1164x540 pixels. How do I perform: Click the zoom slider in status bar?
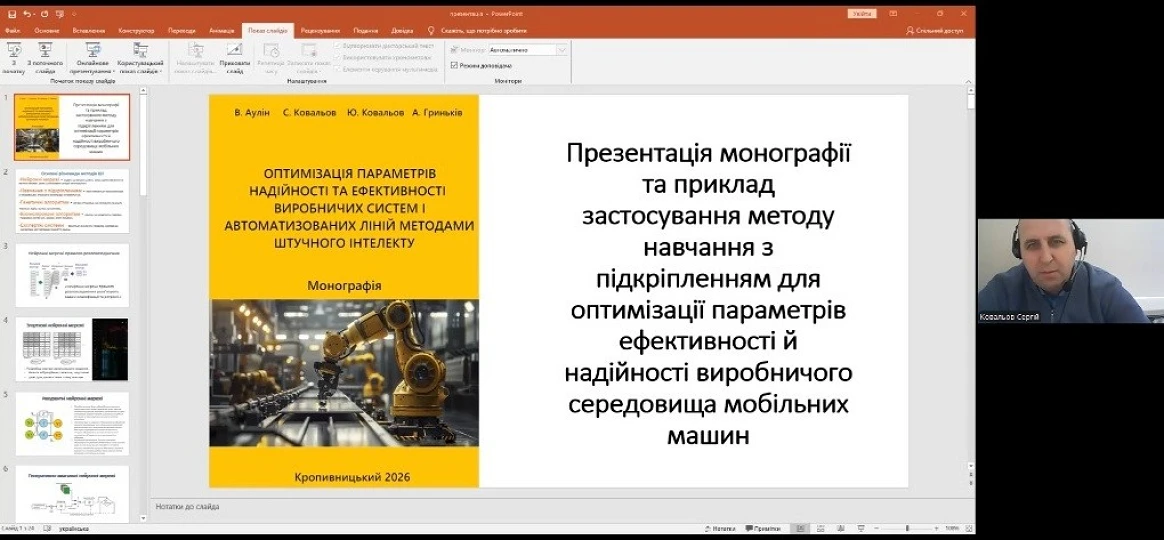point(908,528)
